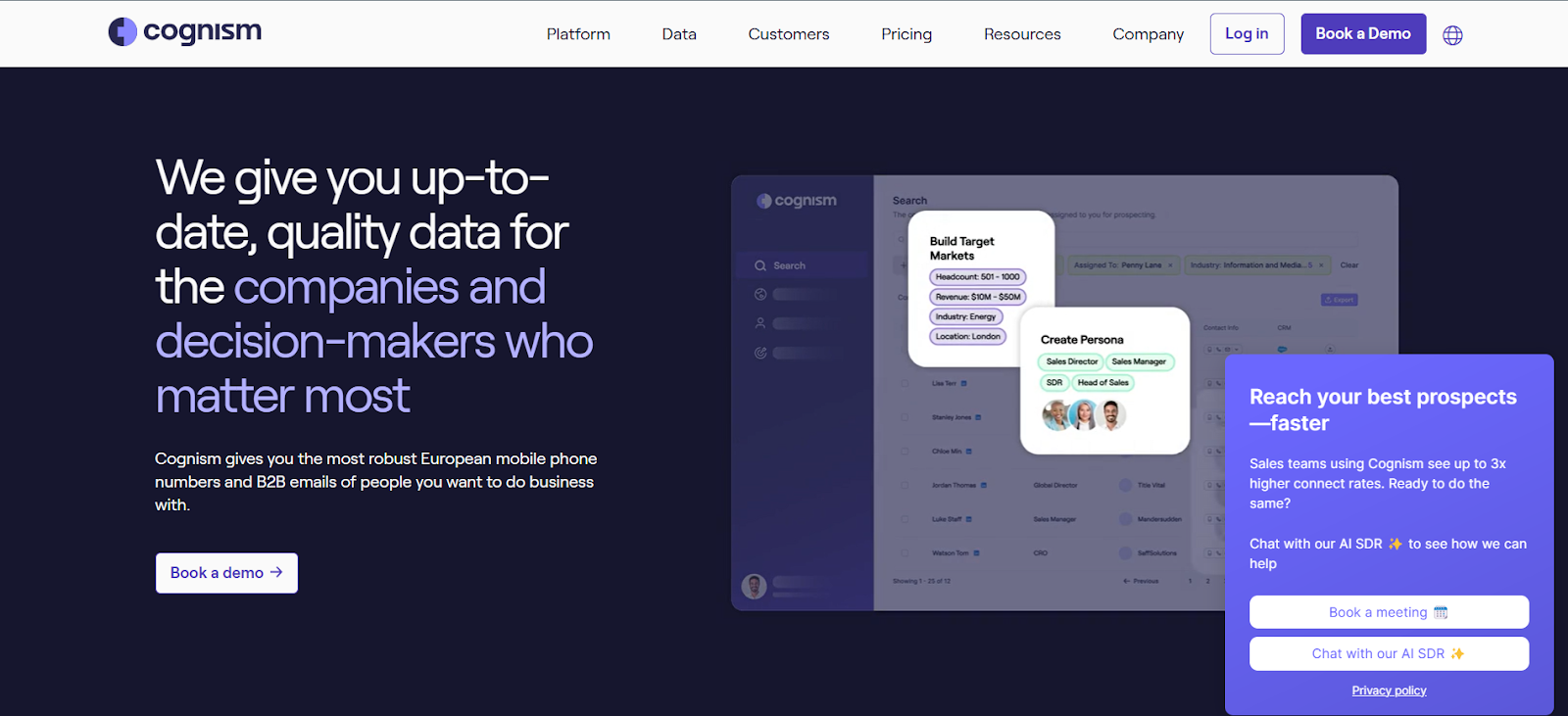Click the SDR persona tag
The width and height of the screenshot is (1568, 716).
pyautogui.click(x=1054, y=383)
